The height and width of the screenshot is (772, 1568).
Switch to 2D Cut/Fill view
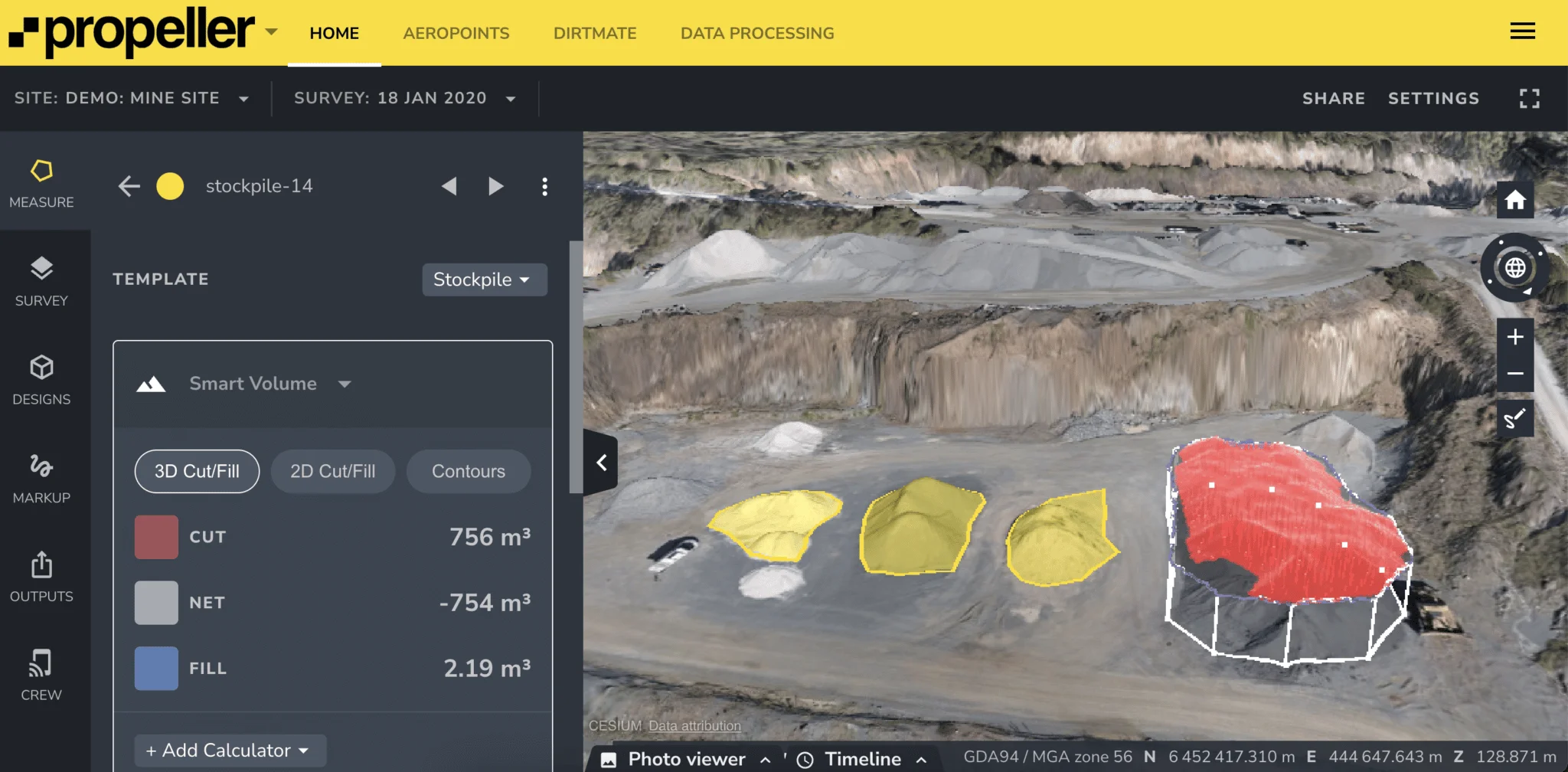332,471
